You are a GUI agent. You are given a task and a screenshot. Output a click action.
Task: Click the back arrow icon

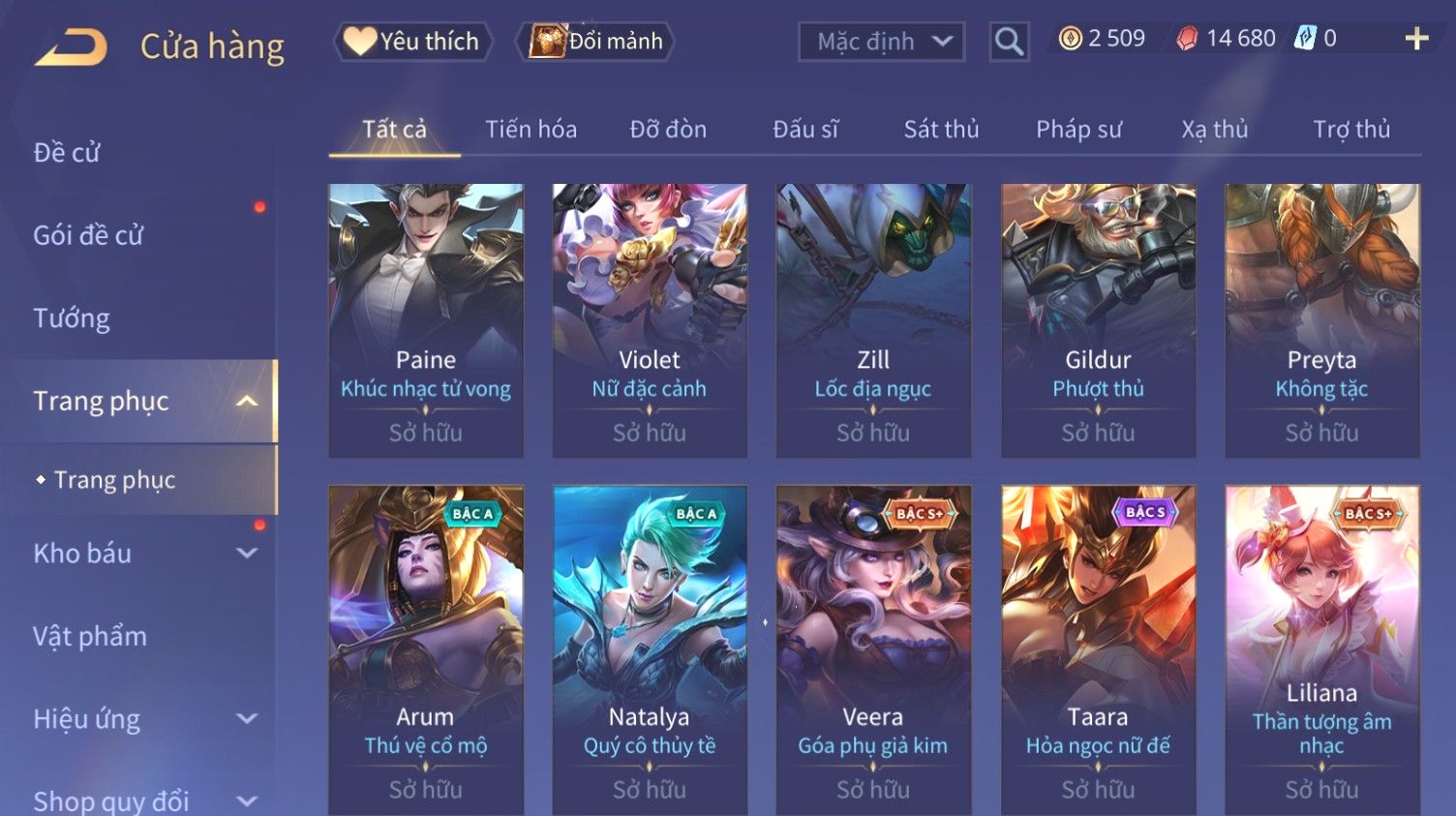point(71,46)
